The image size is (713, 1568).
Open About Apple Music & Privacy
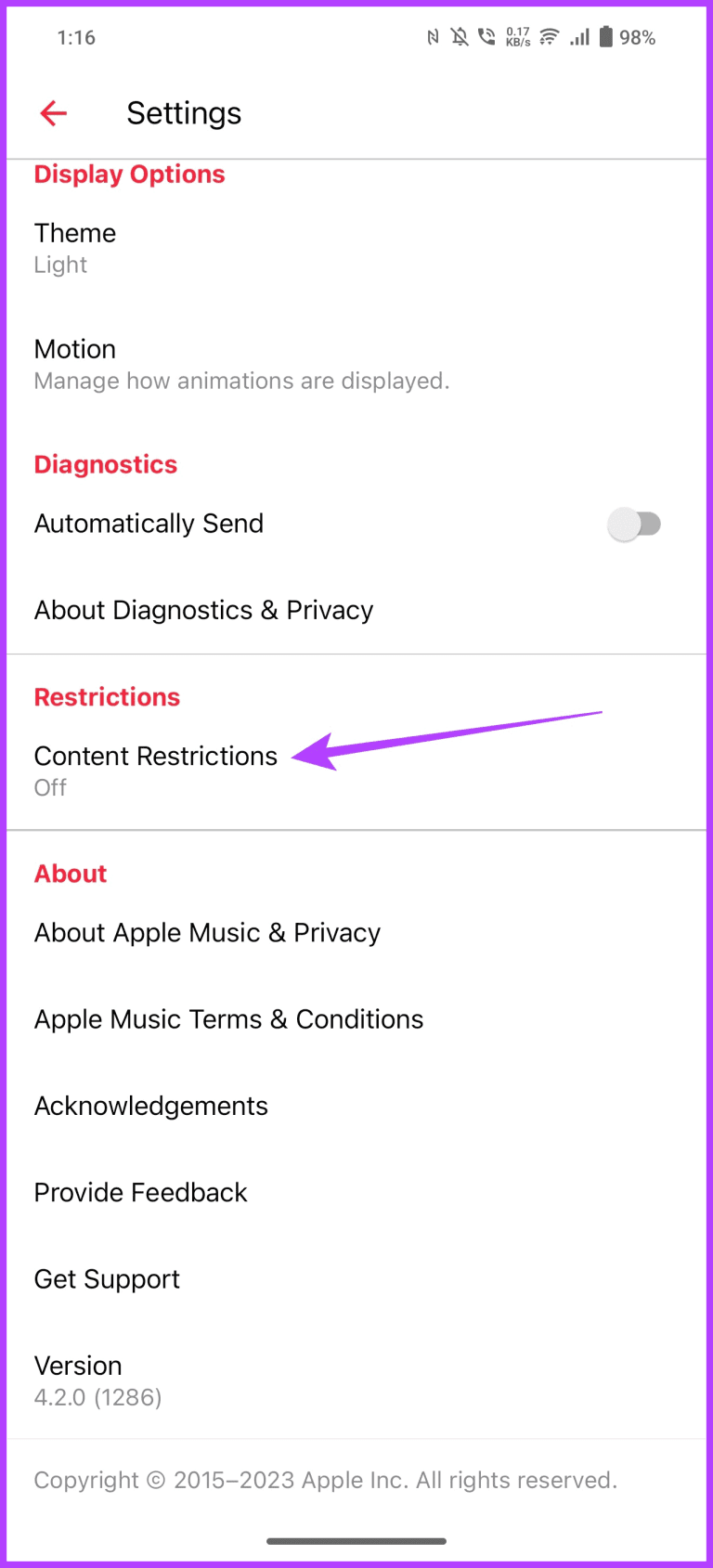pyautogui.click(x=207, y=932)
